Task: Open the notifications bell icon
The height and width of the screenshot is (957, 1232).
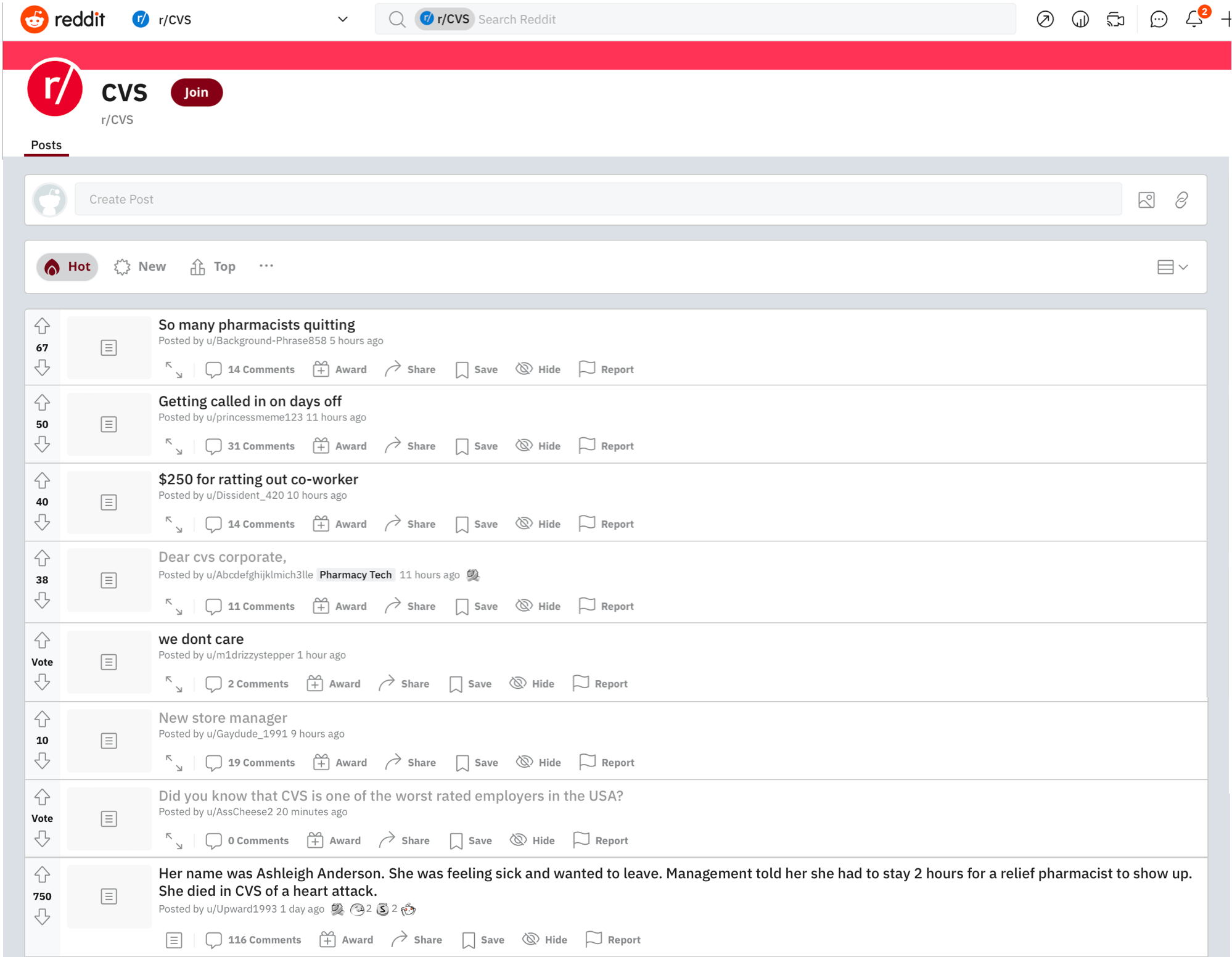Action: coord(1194,19)
